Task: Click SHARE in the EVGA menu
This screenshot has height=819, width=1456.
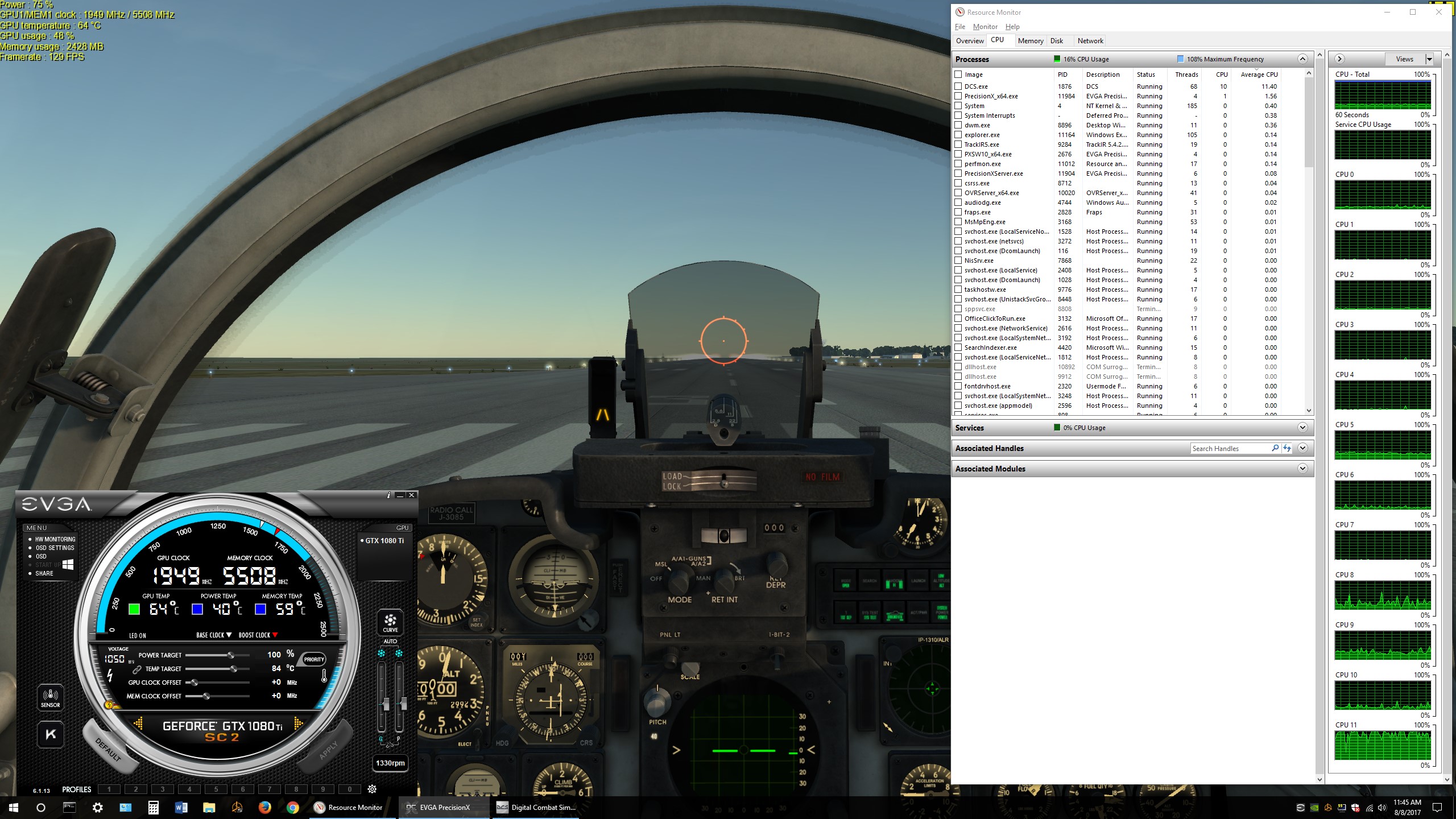Action: pyautogui.click(x=44, y=573)
